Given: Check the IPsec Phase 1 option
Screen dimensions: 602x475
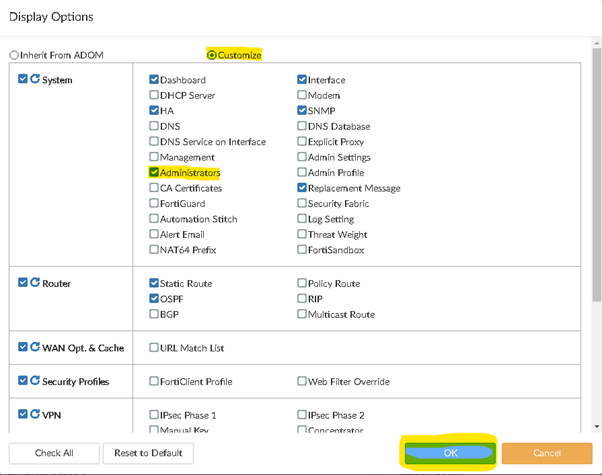Looking at the screenshot, I should pyautogui.click(x=154, y=414).
